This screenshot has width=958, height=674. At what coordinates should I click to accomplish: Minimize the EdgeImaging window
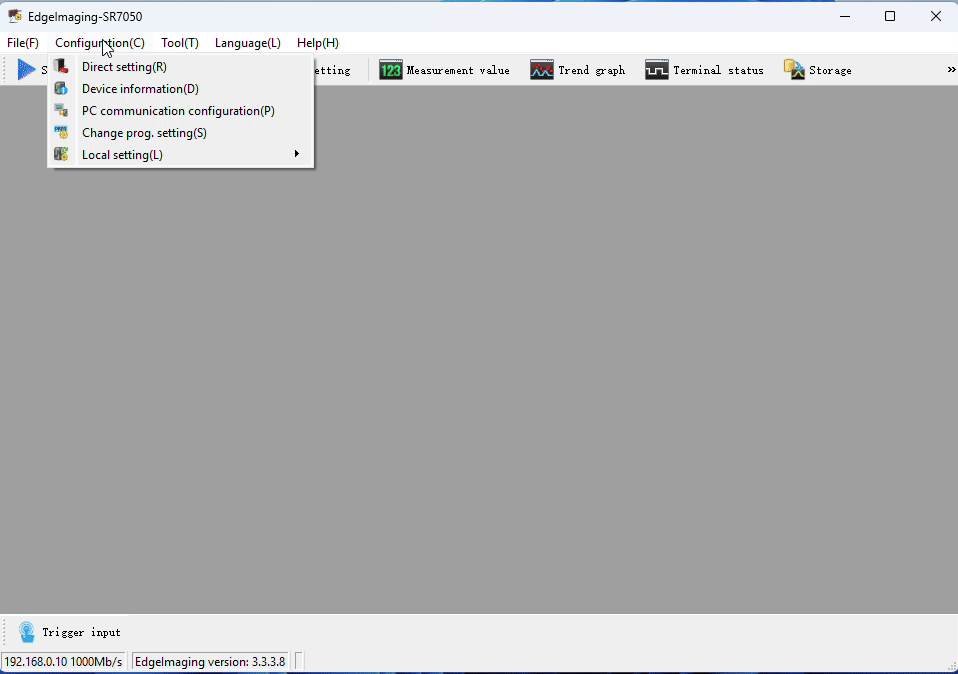pos(845,16)
